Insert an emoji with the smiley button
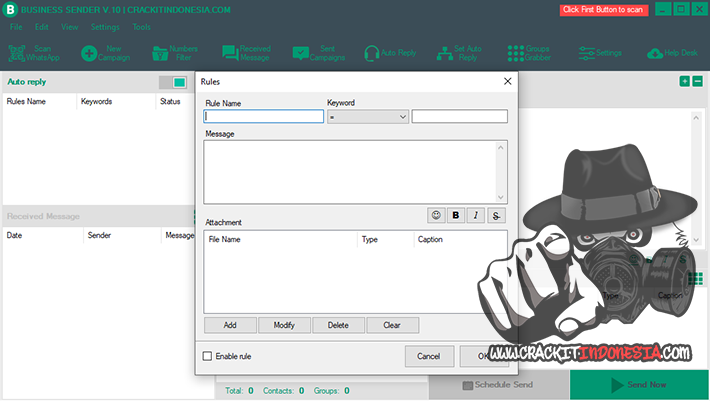This screenshot has height=401, width=710. pos(436,215)
